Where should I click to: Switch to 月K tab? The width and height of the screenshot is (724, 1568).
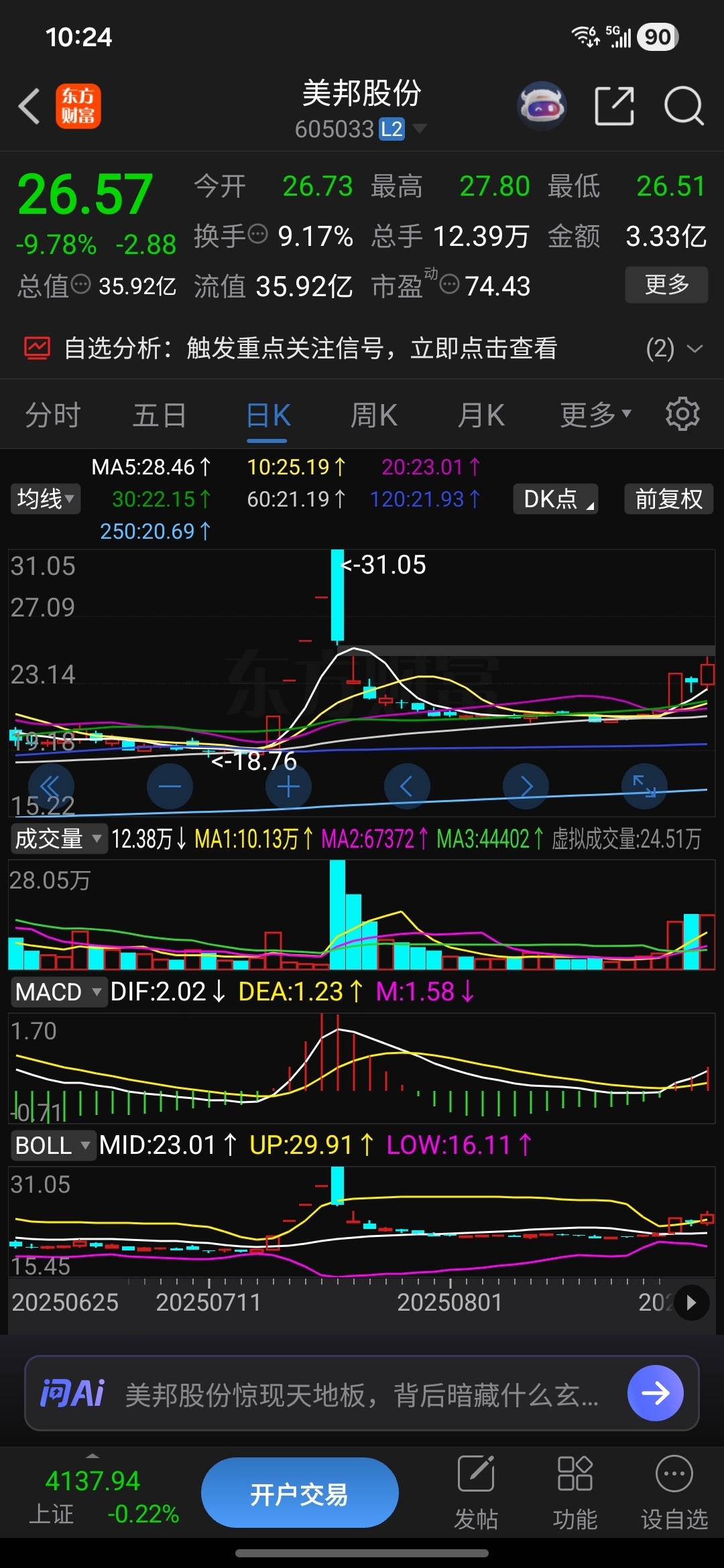click(481, 415)
